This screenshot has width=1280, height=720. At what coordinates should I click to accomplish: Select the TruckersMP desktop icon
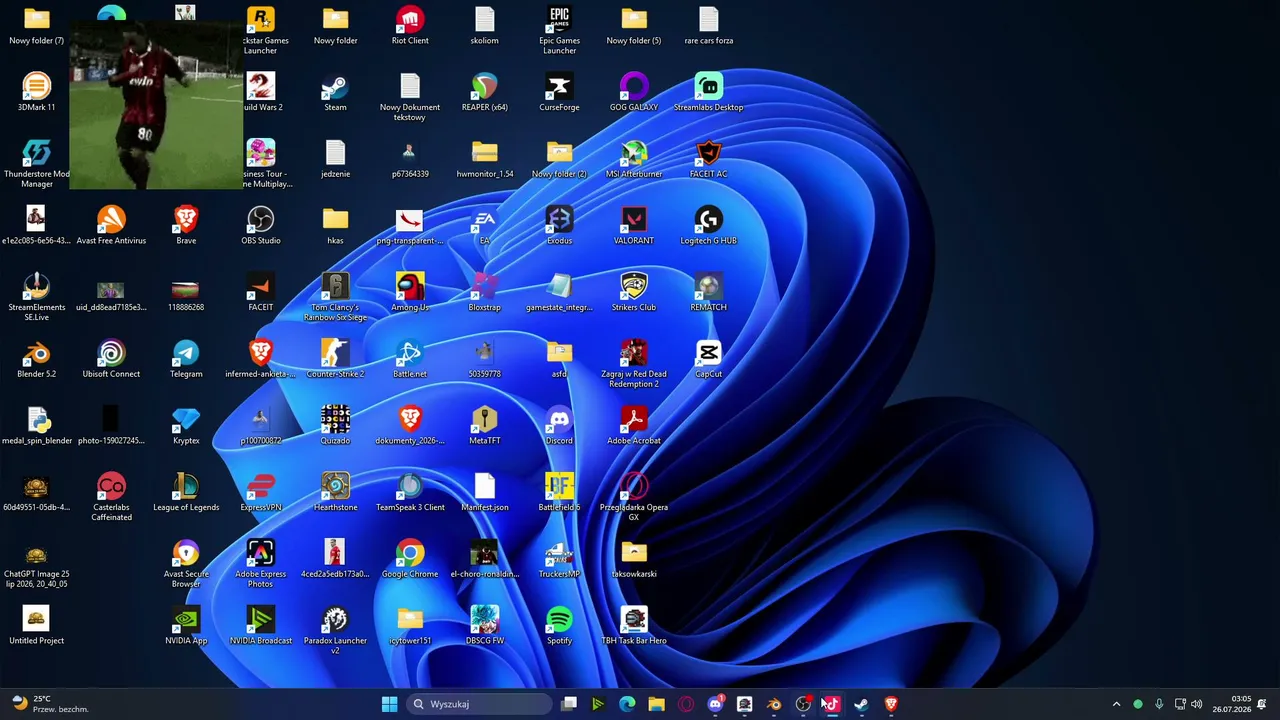coord(559,559)
